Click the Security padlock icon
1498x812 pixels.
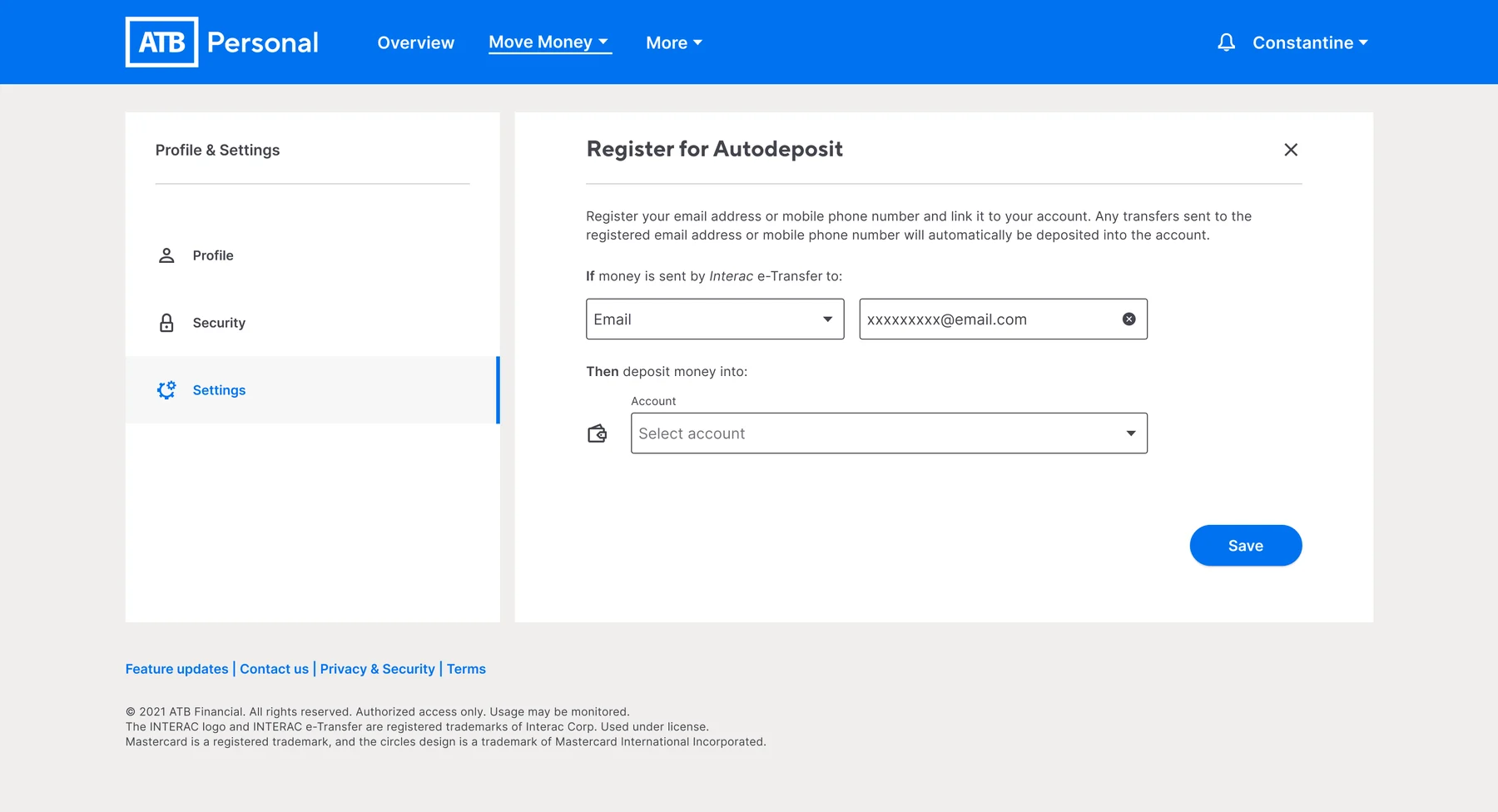coord(166,323)
